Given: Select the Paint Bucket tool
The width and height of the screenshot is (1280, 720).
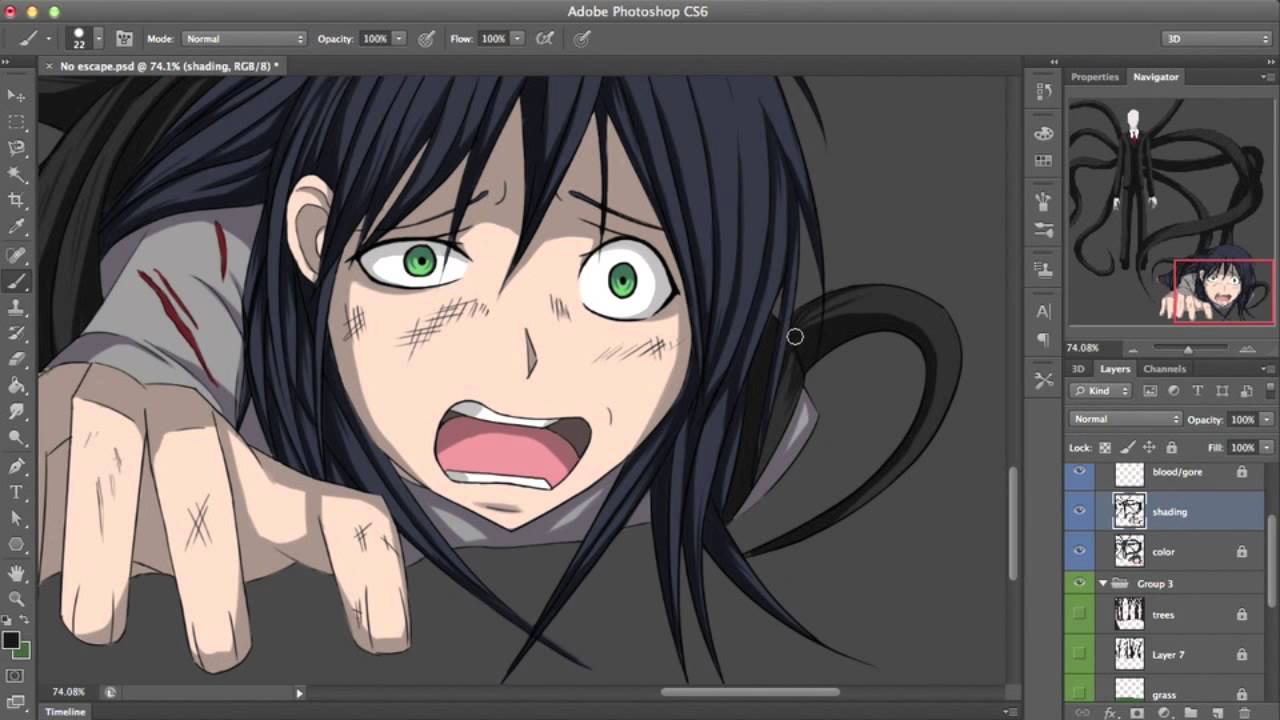Looking at the screenshot, I should pos(16,386).
